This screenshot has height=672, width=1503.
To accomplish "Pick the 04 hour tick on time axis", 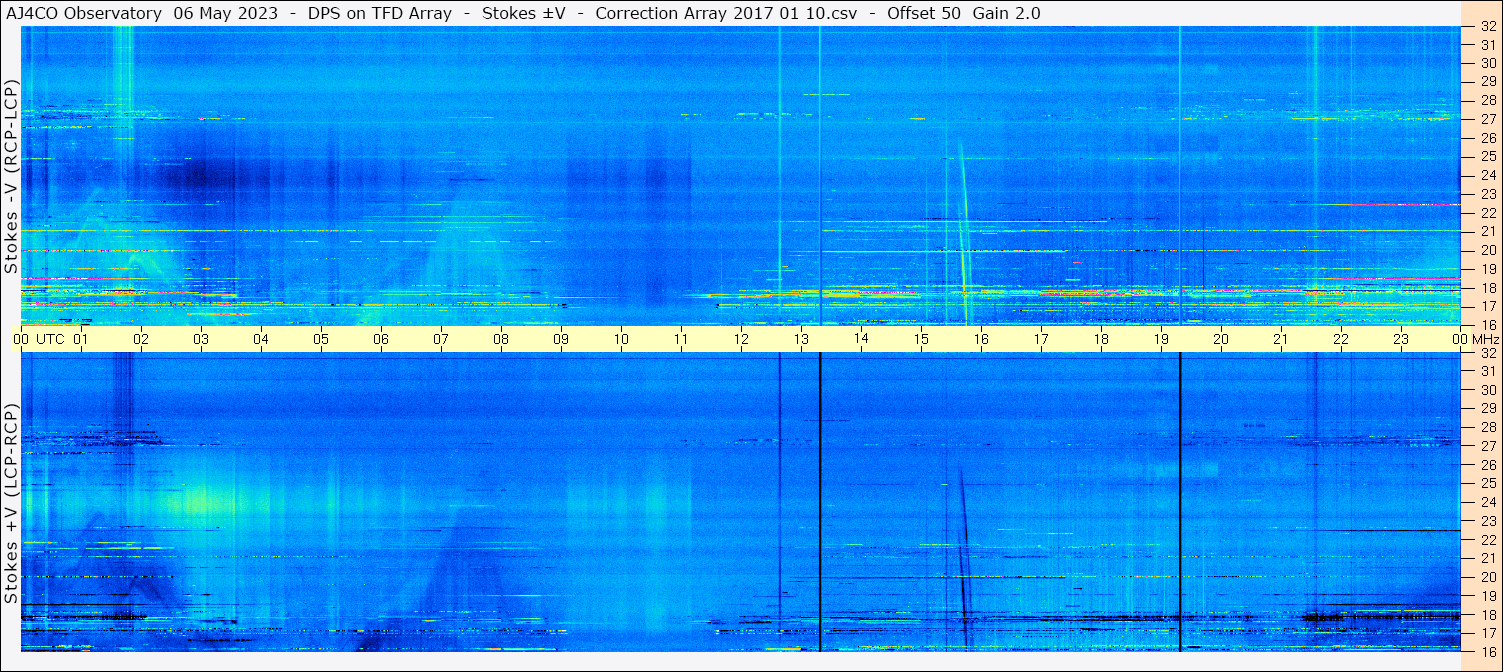I will 261,339.
